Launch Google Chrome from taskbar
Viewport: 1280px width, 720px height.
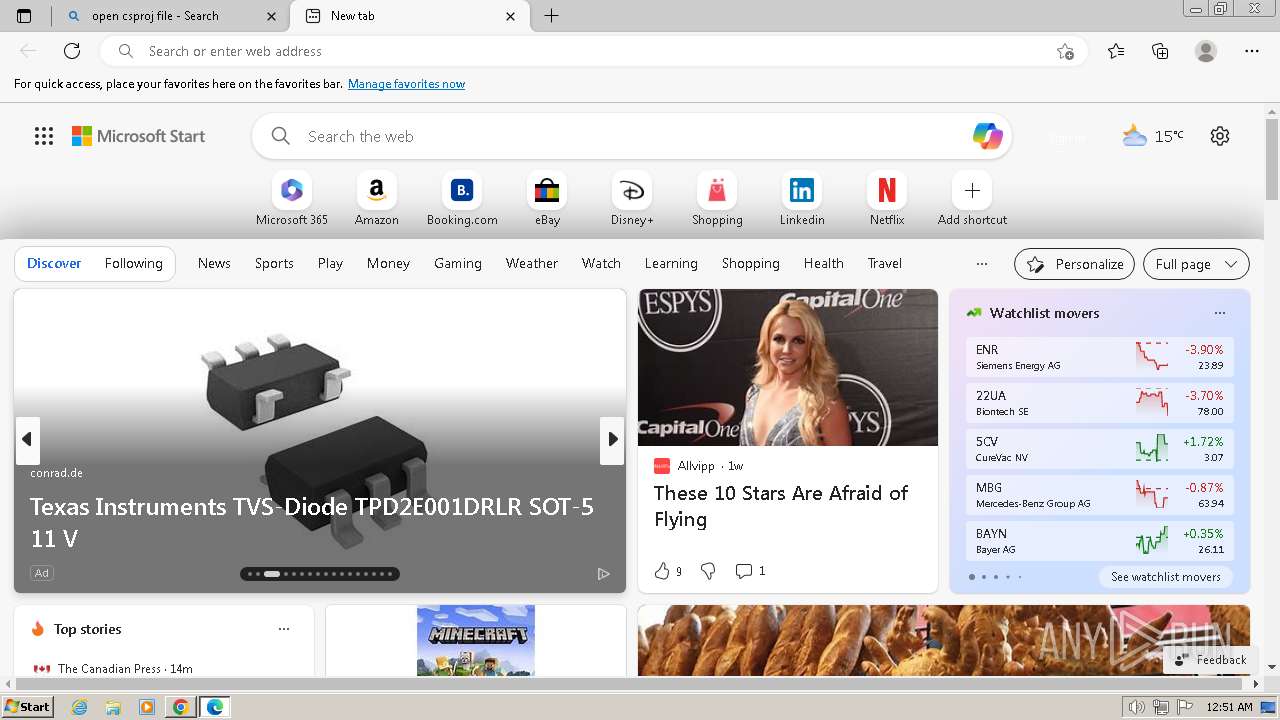180,707
